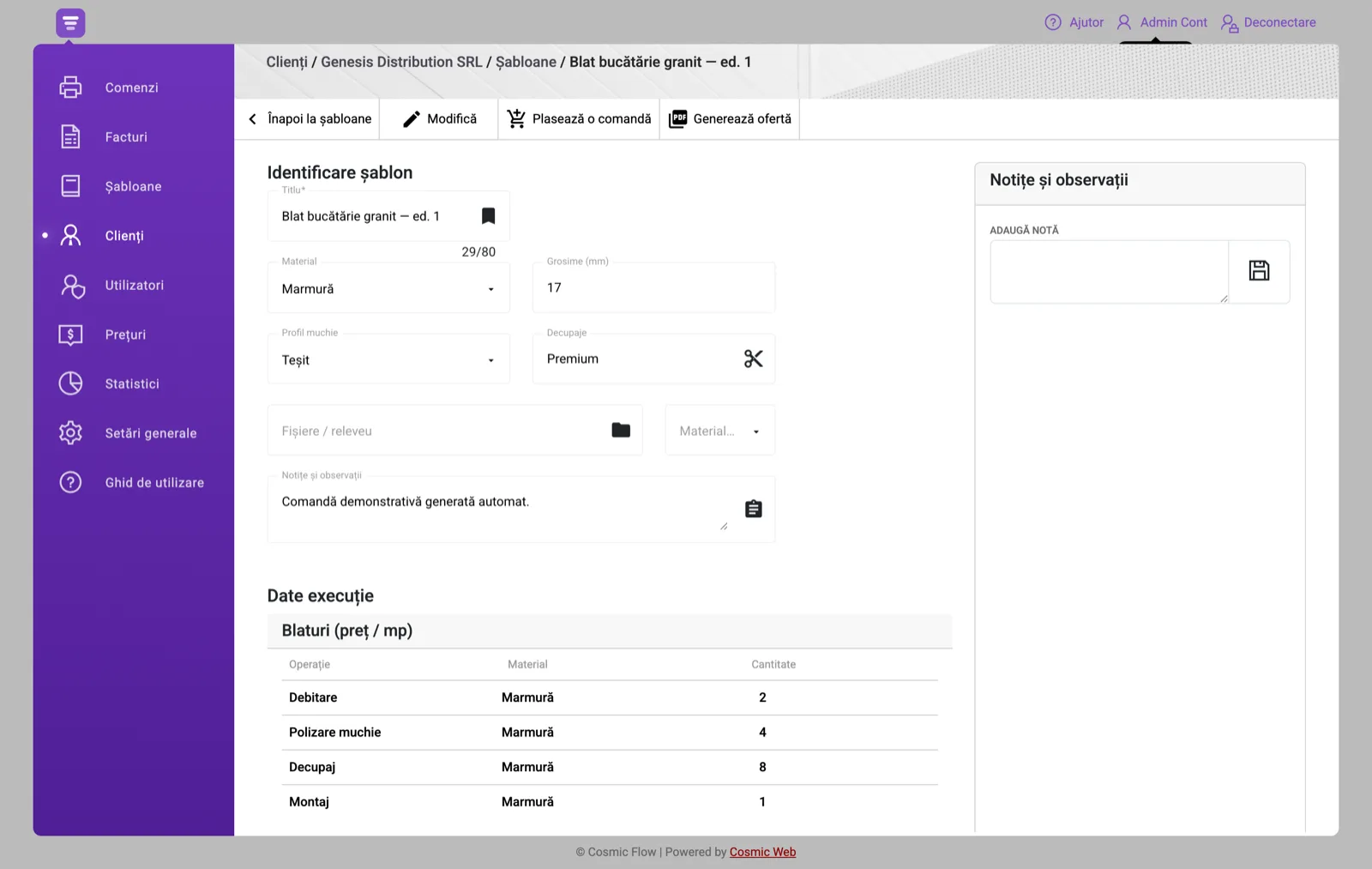Click the Deconectare link

point(1268,22)
